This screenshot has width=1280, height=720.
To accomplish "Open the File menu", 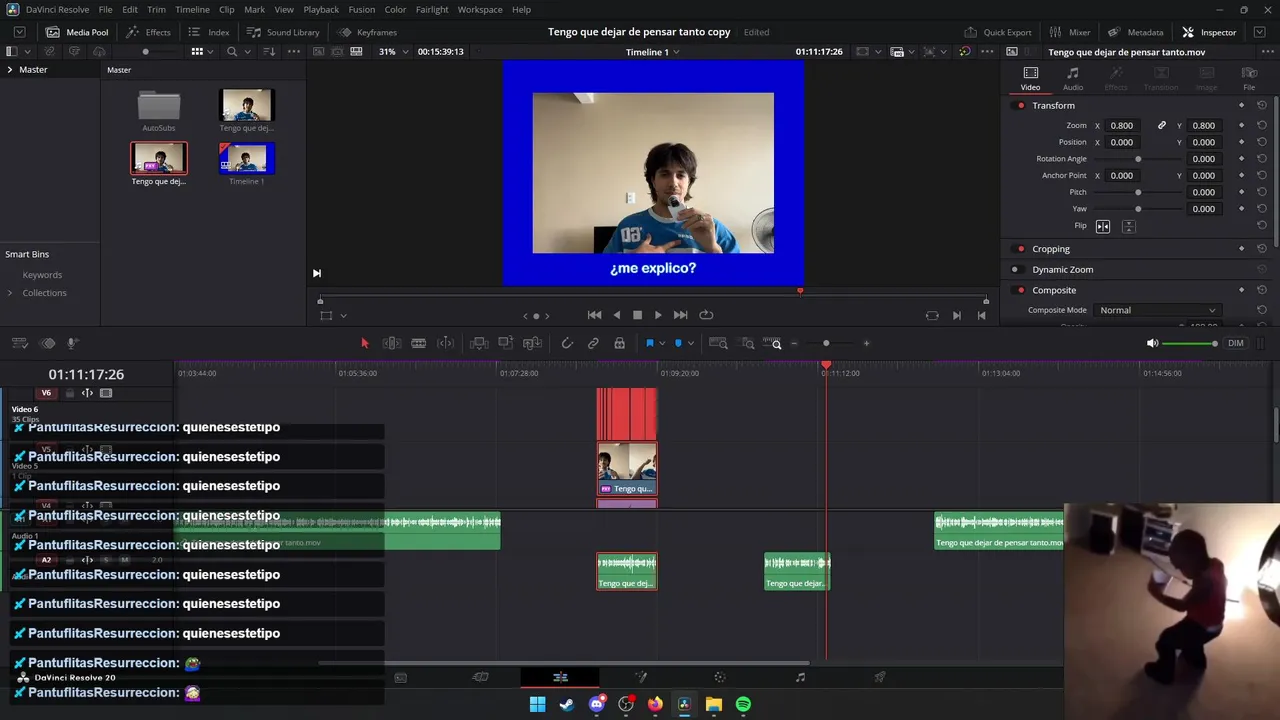I will 105,9.
